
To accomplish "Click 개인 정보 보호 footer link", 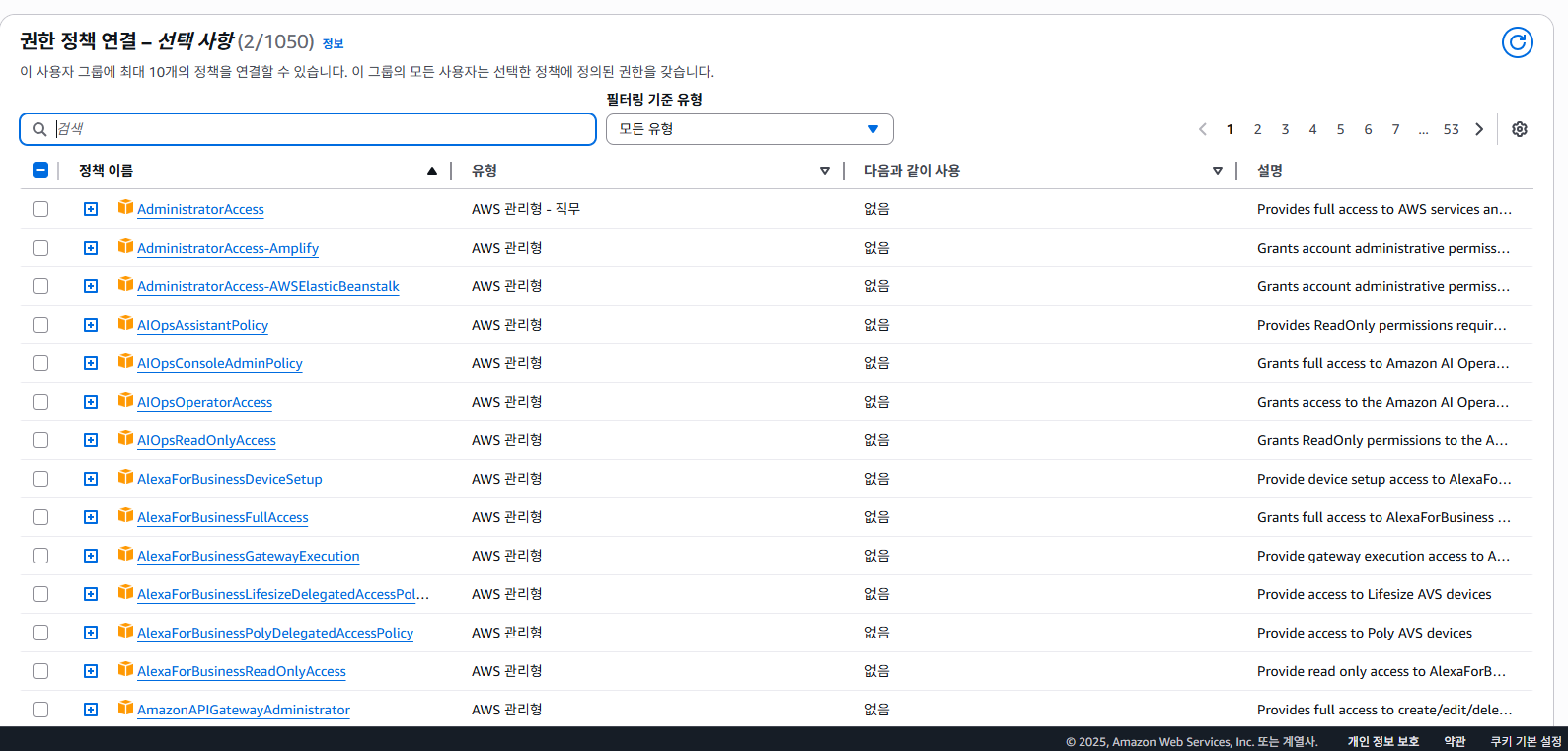I will click(x=1383, y=741).
